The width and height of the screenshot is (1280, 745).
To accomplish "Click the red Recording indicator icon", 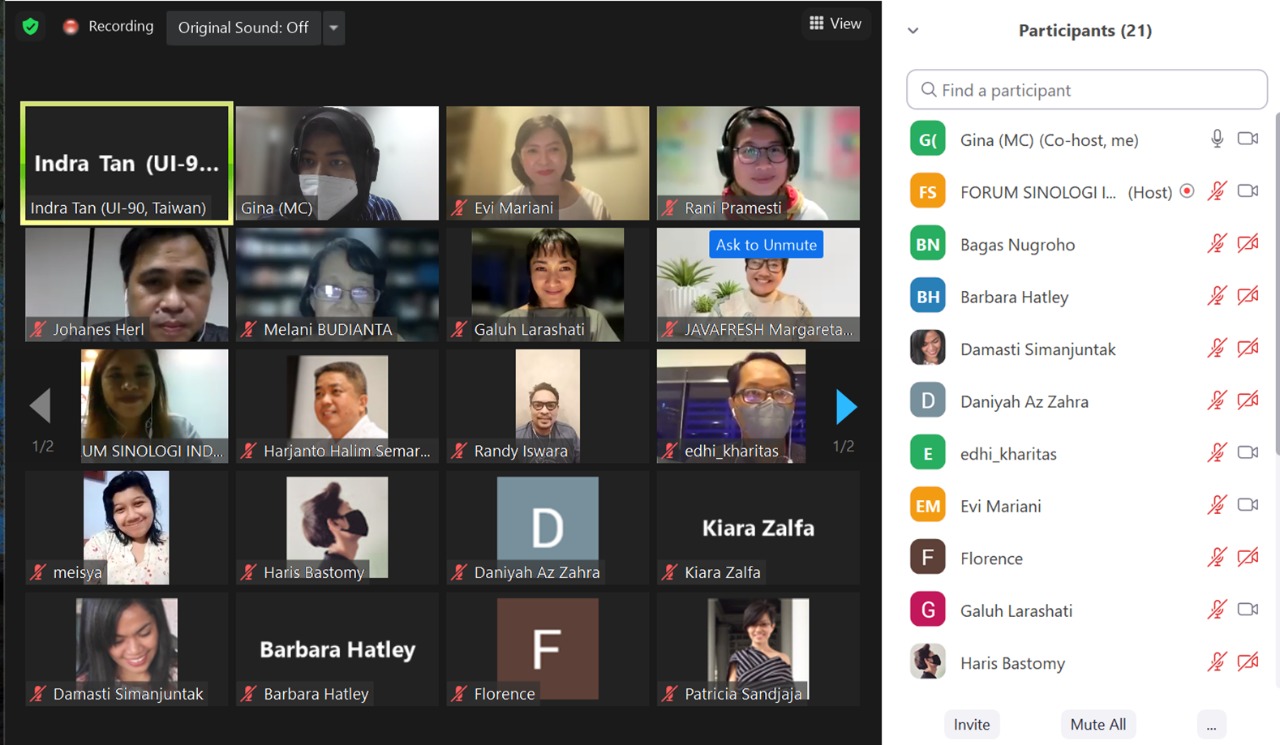I will click(x=71, y=27).
